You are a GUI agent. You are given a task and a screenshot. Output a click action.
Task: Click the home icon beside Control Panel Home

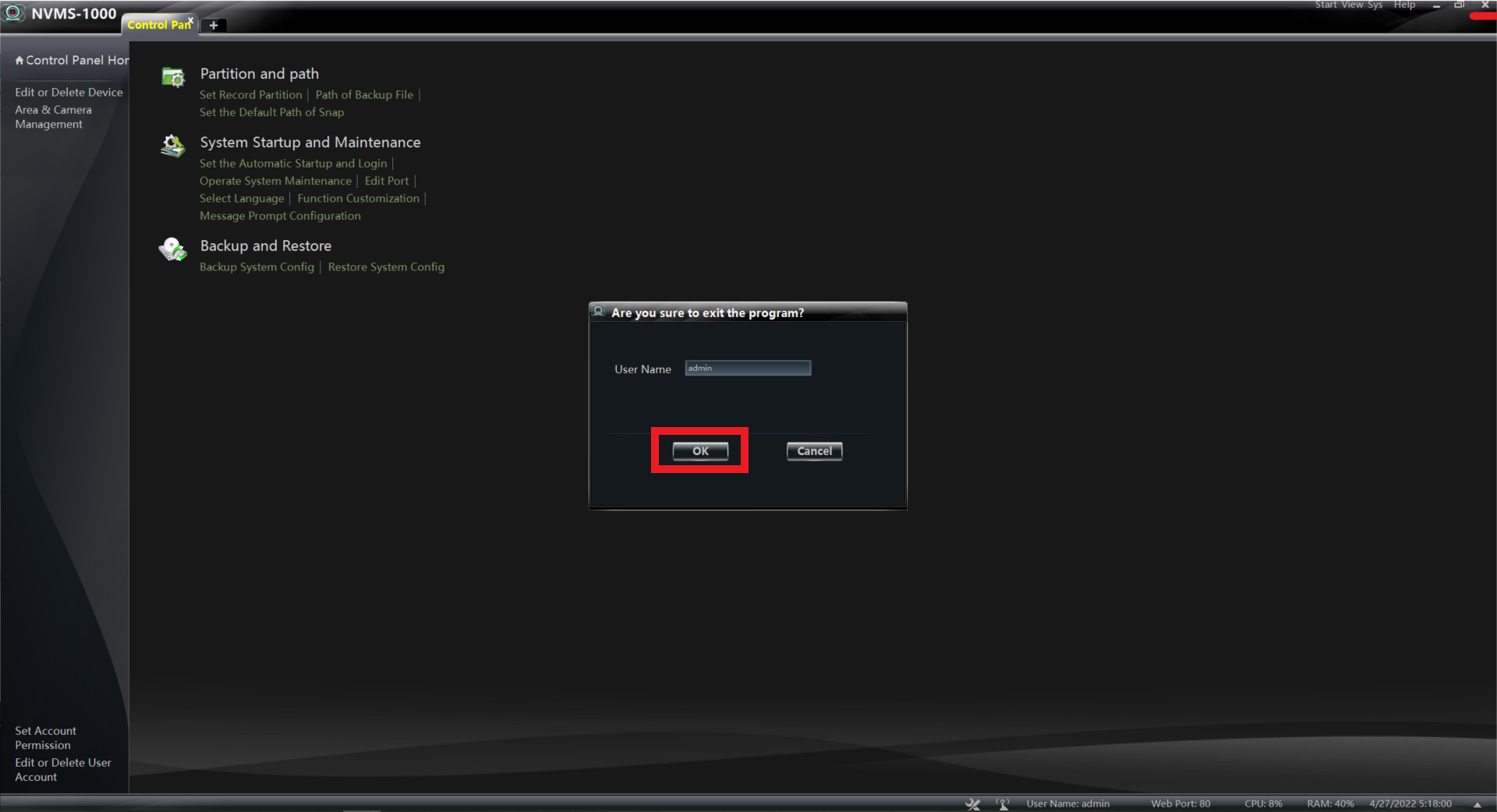pos(19,61)
